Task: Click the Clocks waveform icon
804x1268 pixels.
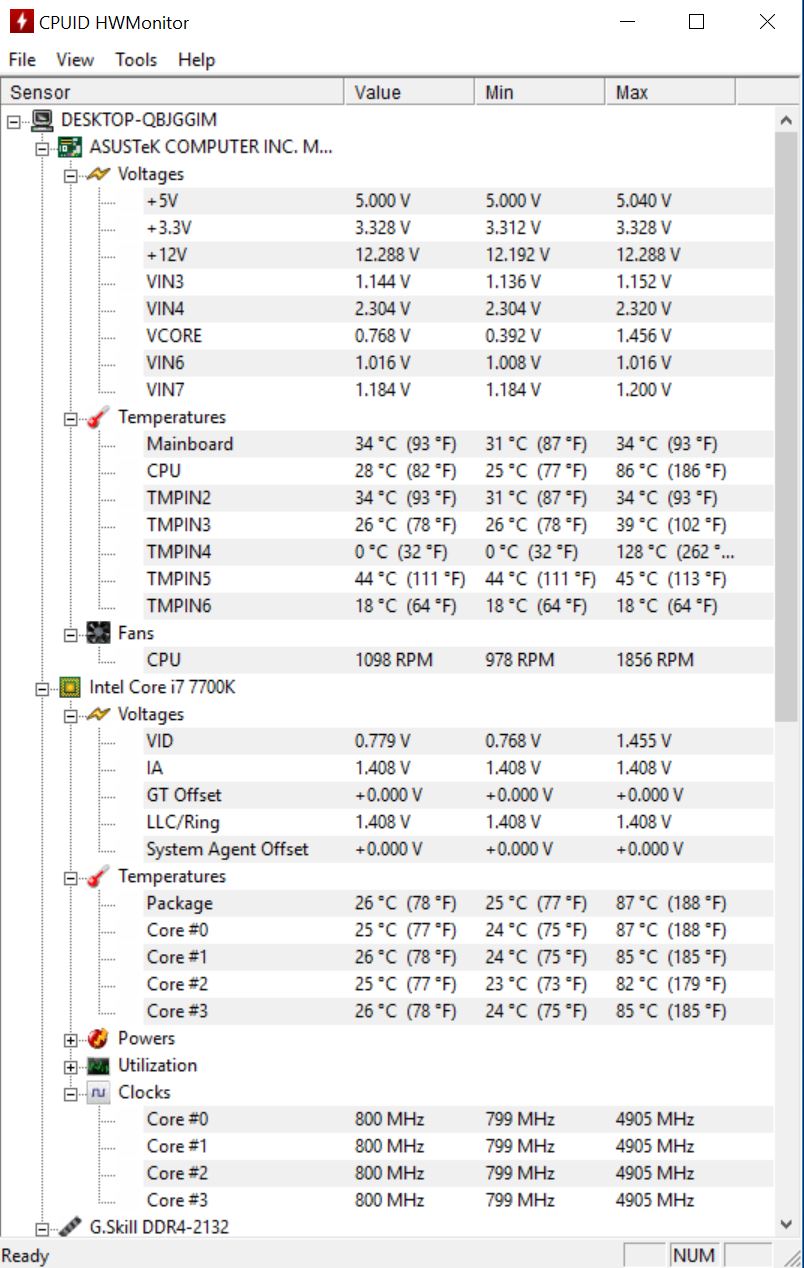Action: [x=98, y=1092]
